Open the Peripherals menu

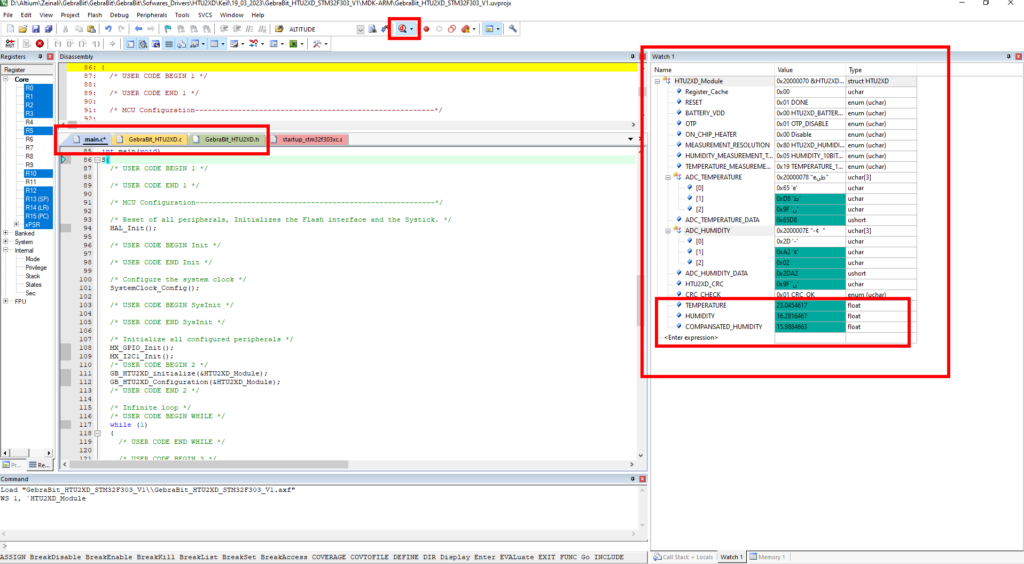pos(152,14)
